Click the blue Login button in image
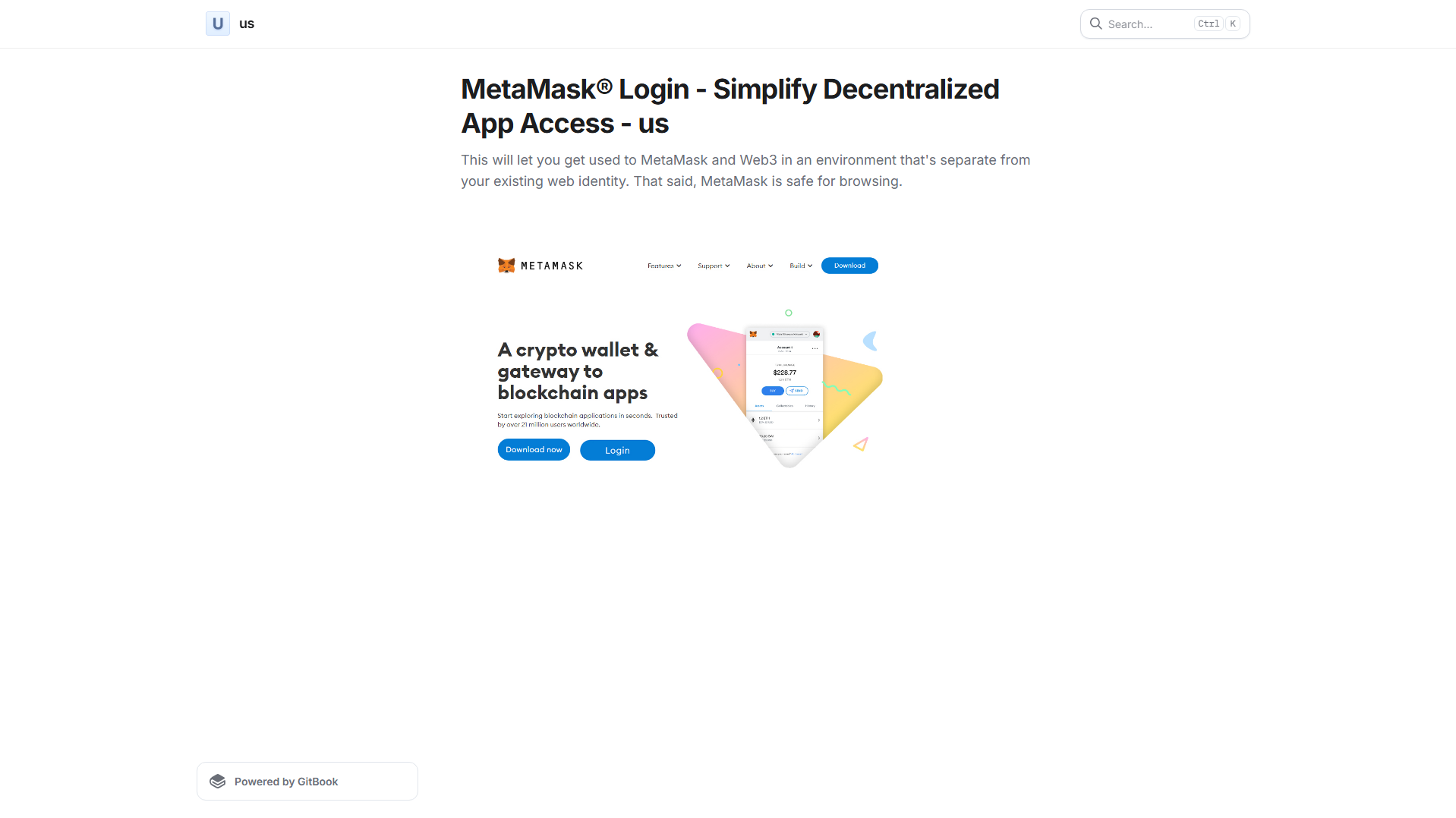 [617, 450]
